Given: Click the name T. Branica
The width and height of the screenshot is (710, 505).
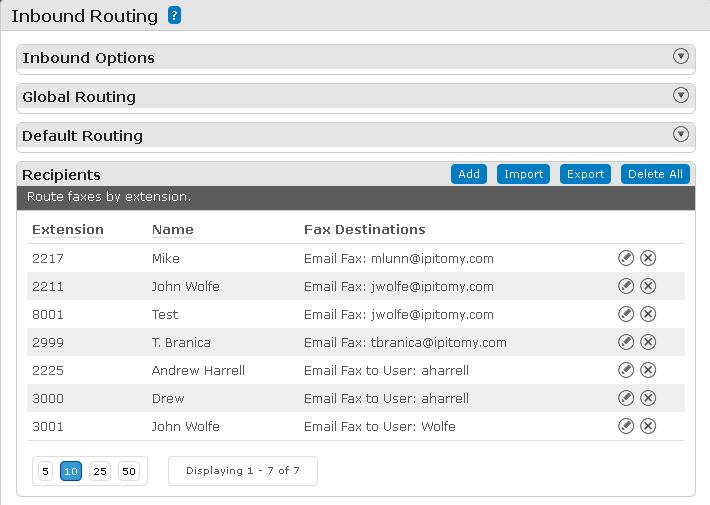Looking at the screenshot, I should click(181, 343).
